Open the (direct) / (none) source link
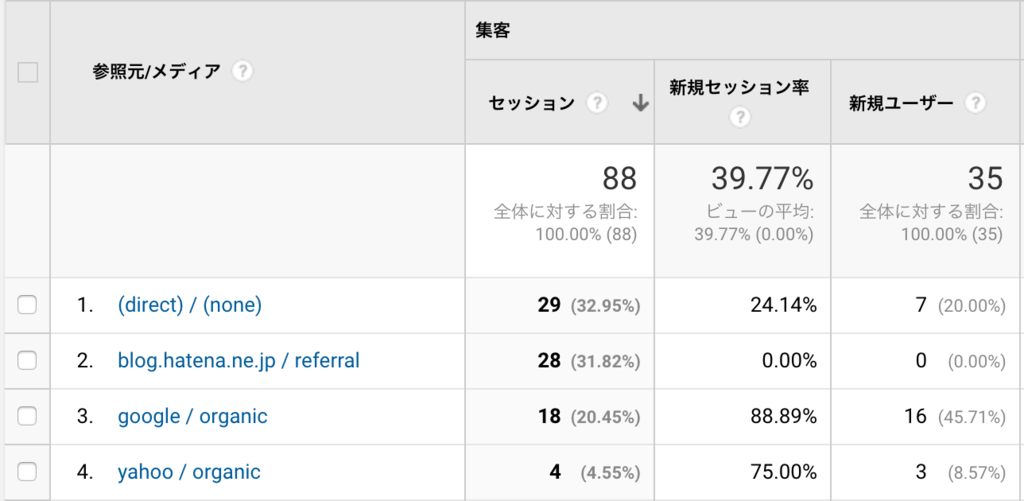The image size is (1024, 501). [x=189, y=305]
